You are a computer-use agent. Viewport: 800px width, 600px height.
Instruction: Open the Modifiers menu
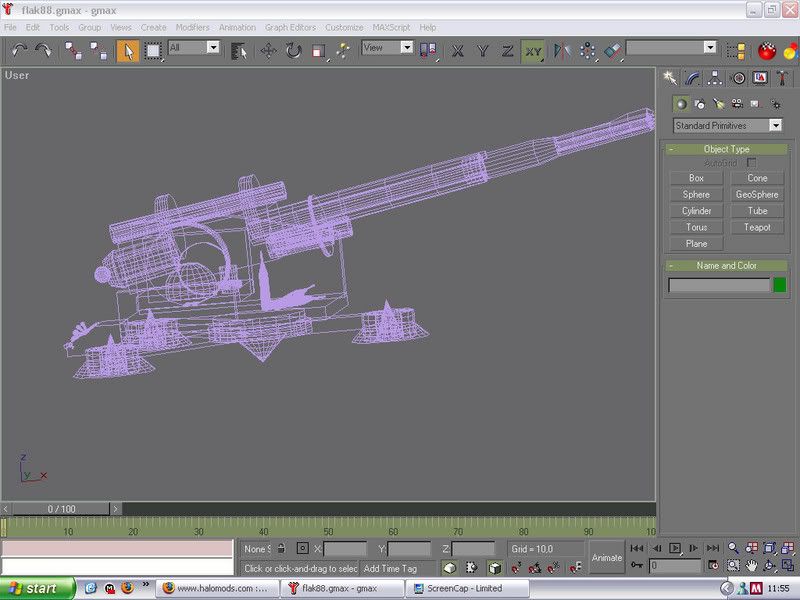[x=192, y=28]
